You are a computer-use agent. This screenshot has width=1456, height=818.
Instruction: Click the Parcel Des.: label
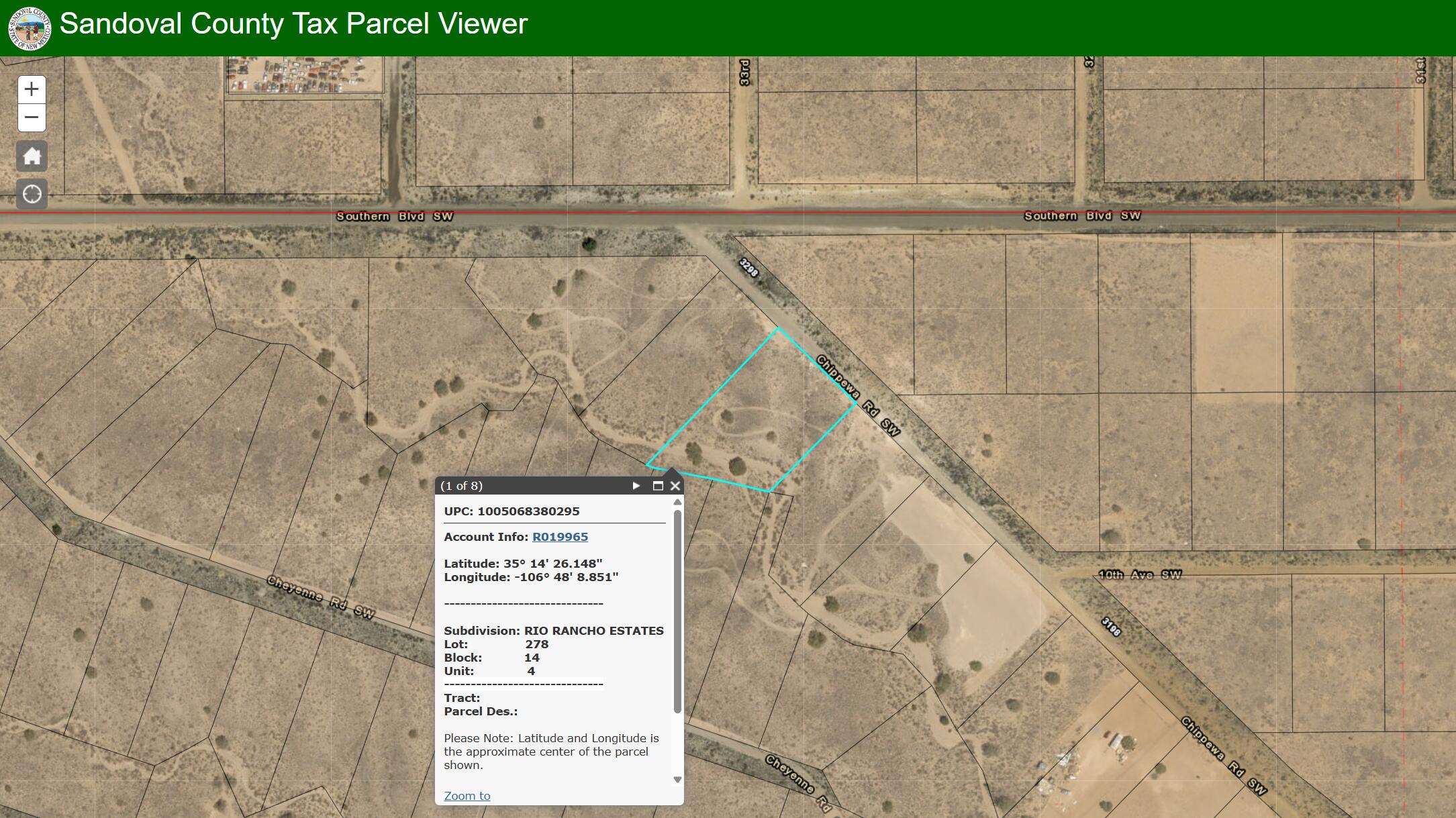(481, 711)
